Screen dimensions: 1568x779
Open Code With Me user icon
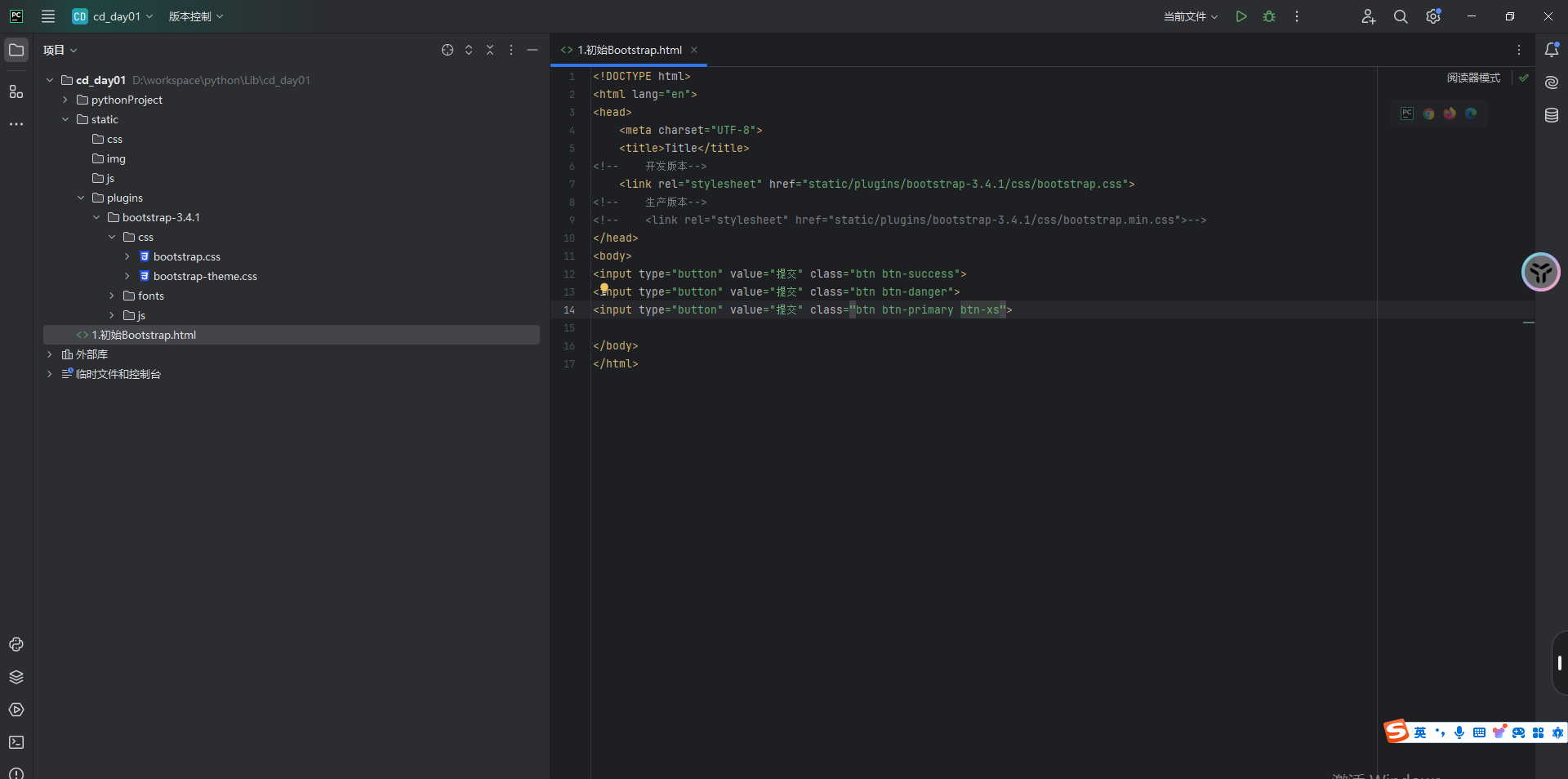point(1369,16)
